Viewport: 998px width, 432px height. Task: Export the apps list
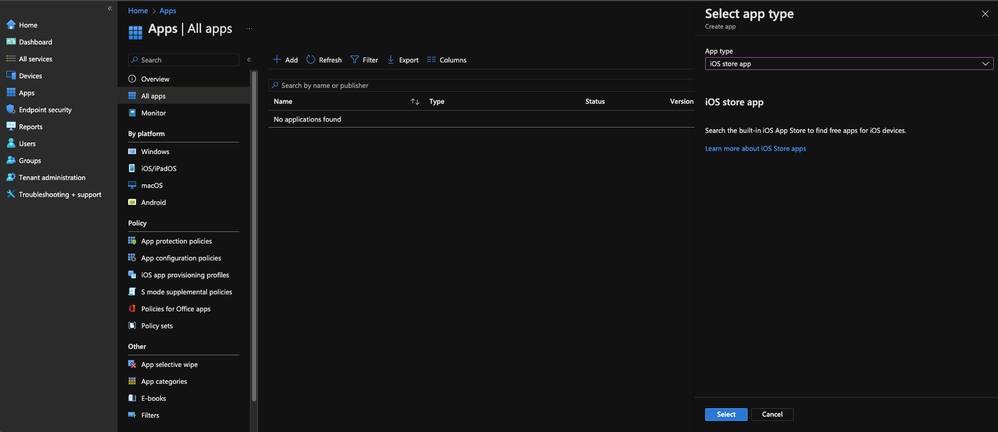(x=403, y=60)
